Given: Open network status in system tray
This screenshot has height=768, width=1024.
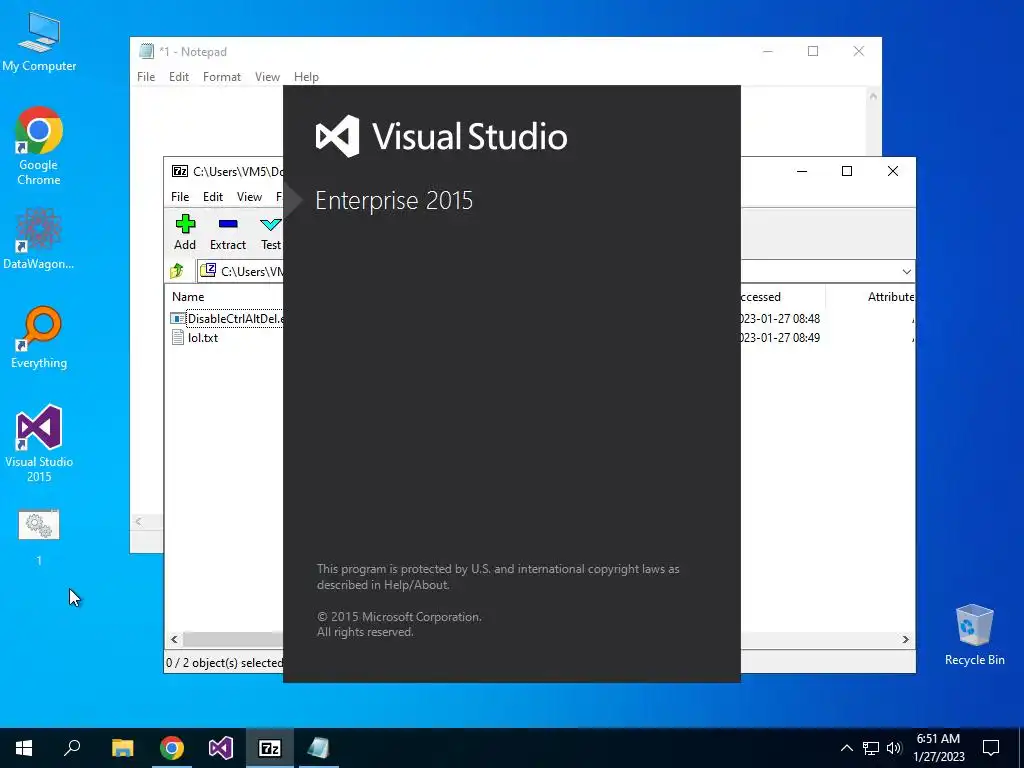Looking at the screenshot, I should [871, 748].
